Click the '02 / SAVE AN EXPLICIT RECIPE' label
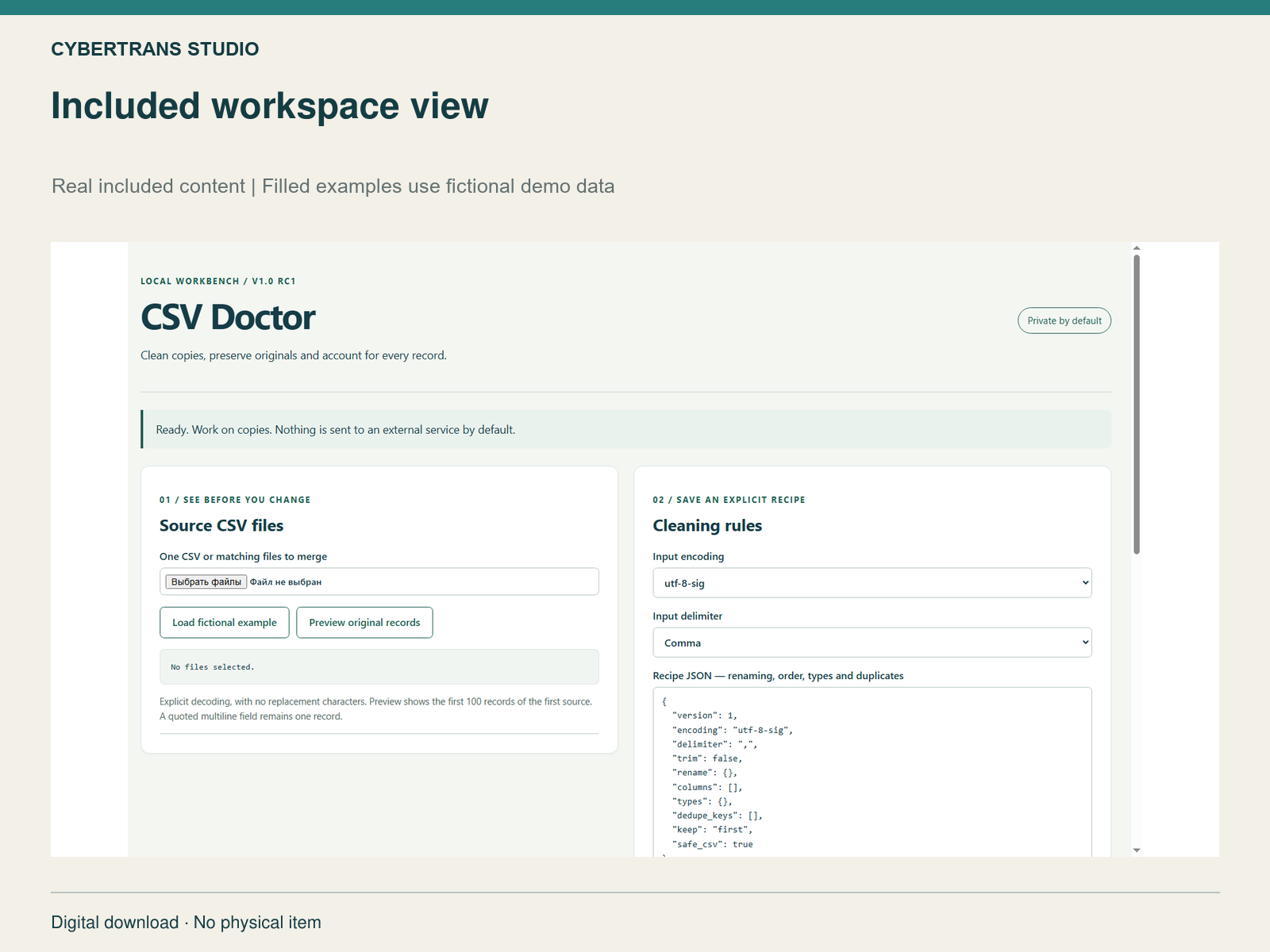 pyautogui.click(x=729, y=500)
